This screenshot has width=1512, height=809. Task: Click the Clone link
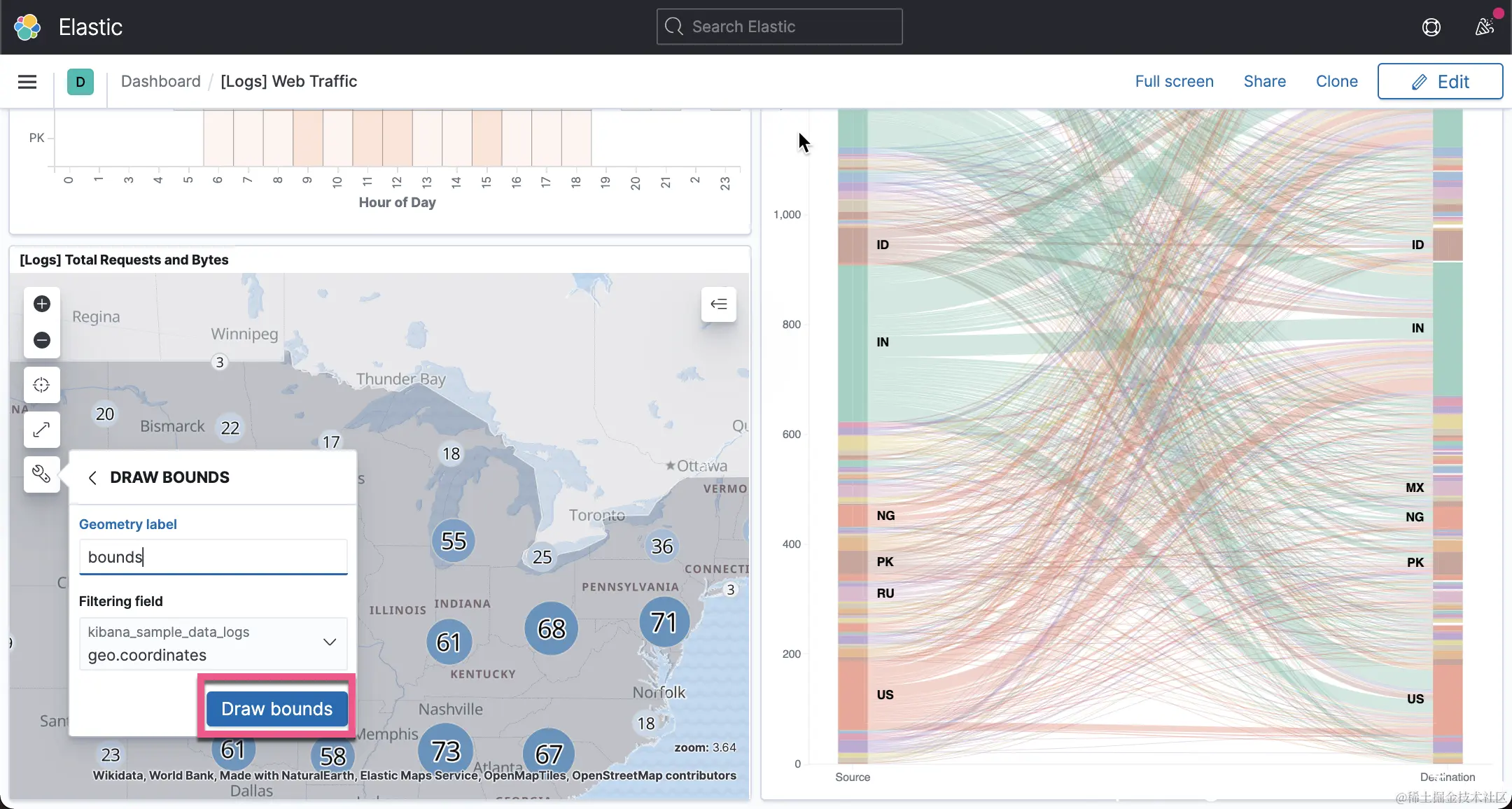(1336, 81)
